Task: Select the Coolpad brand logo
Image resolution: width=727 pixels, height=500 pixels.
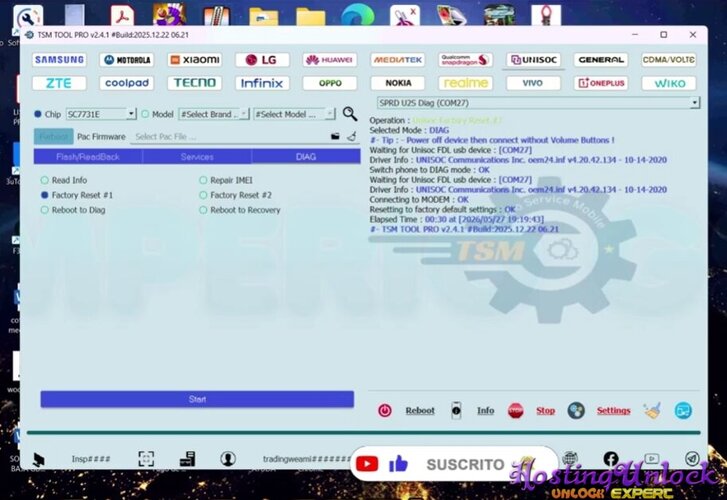Action: (x=127, y=83)
